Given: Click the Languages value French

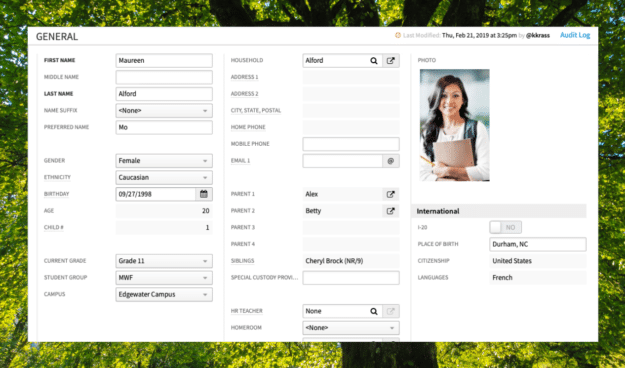Looking at the screenshot, I should pos(502,278).
